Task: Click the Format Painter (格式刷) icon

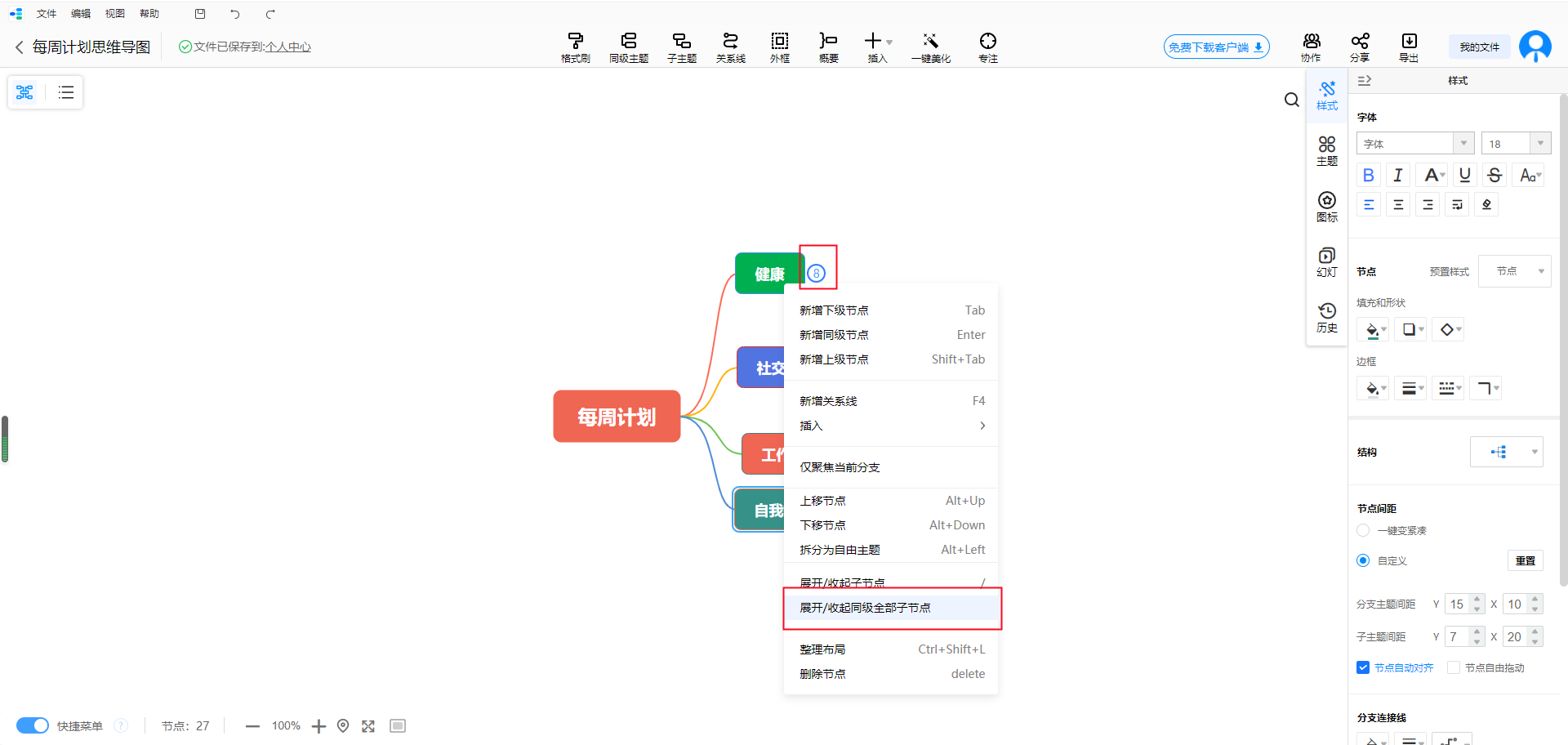Action: [575, 47]
